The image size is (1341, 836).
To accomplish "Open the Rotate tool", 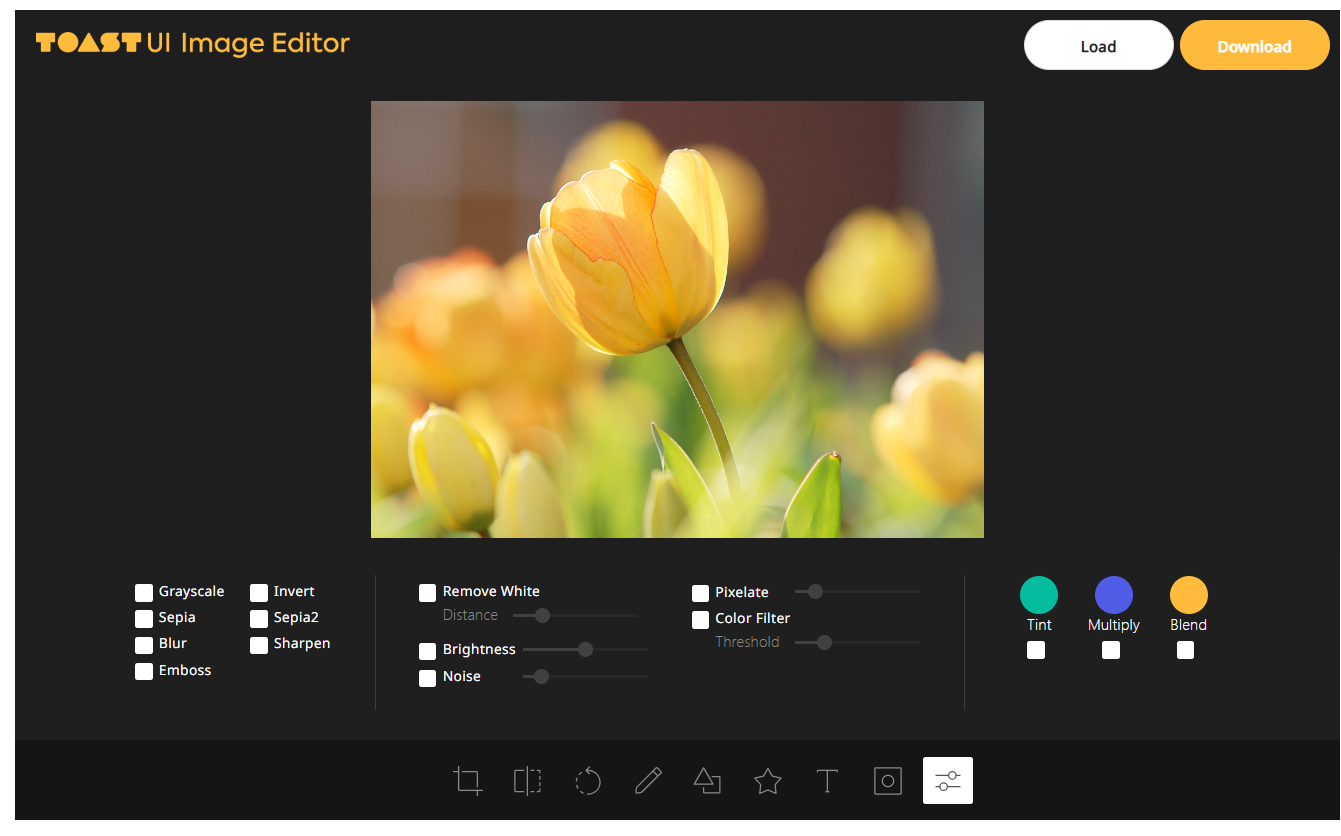I will tap(588, 780).
